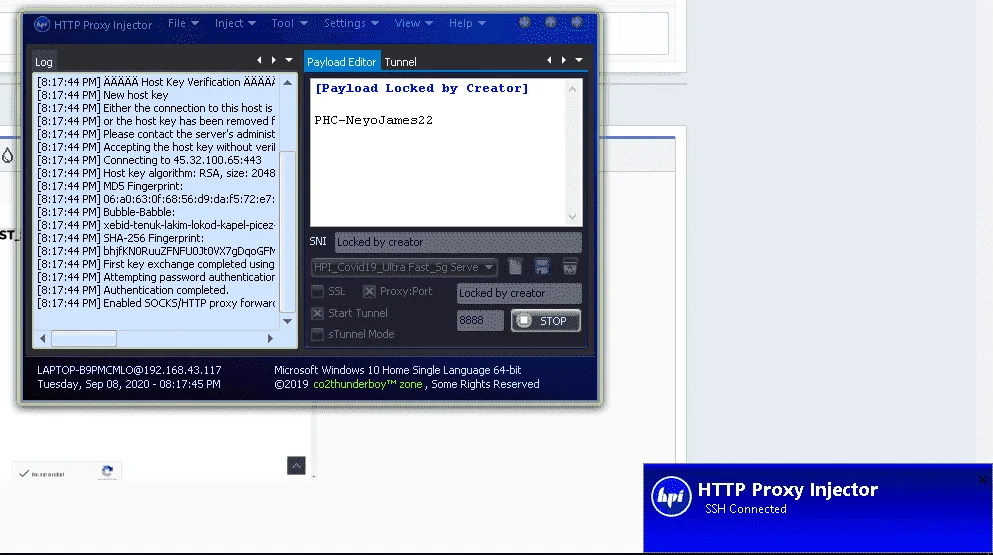This screenshot has height=555, width=993.
Task: Click the SNI field showing Locked by creator
Action: pyautogui.click(x=458, y=242)
